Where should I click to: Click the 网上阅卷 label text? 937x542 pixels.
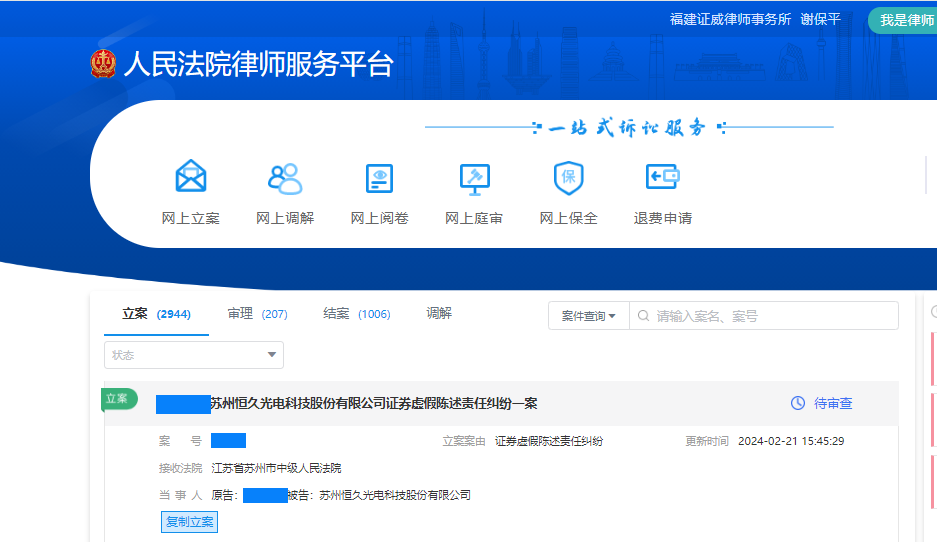379,218
